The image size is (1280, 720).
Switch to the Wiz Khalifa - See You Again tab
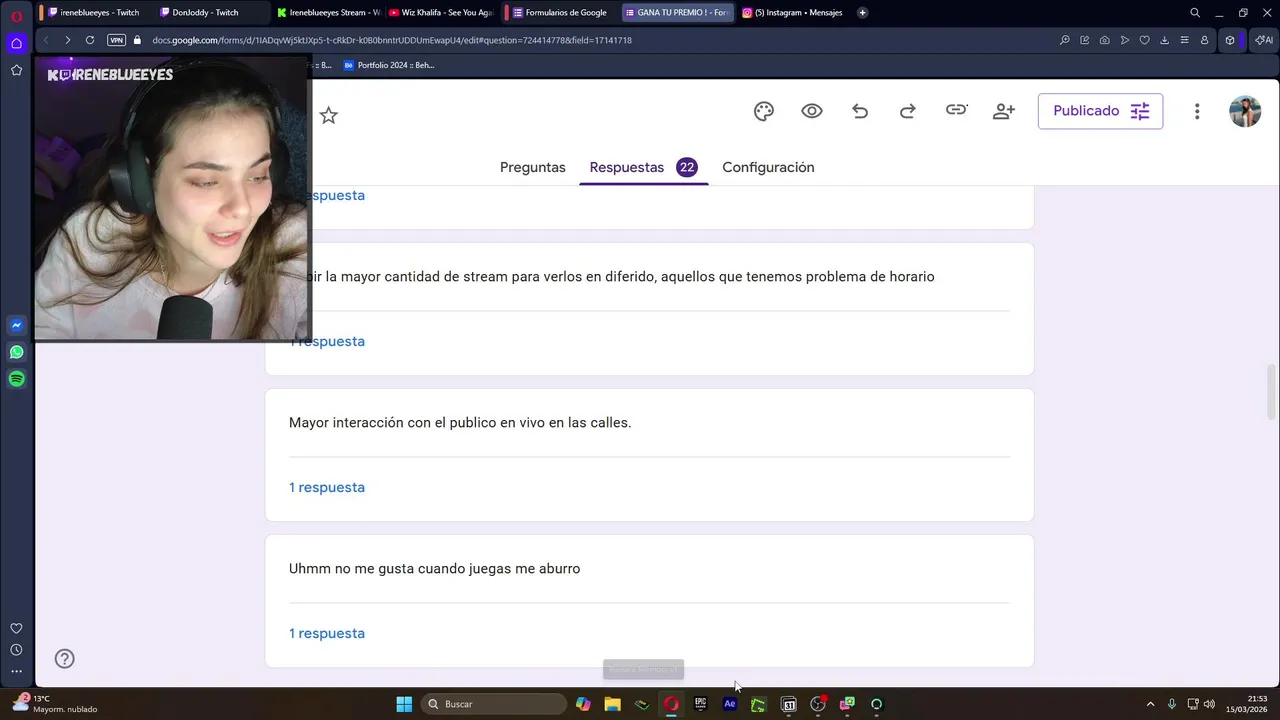(x=440, y=12)
